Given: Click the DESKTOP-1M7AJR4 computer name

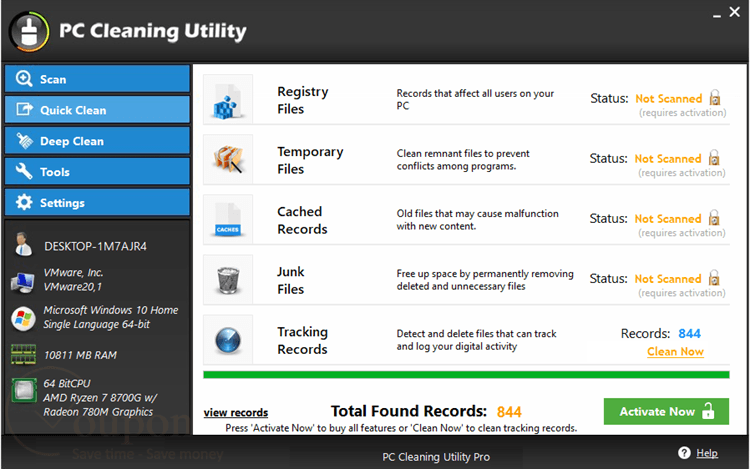Looking at the screenshot, I should pyautogui.click(x=95, y=246).
